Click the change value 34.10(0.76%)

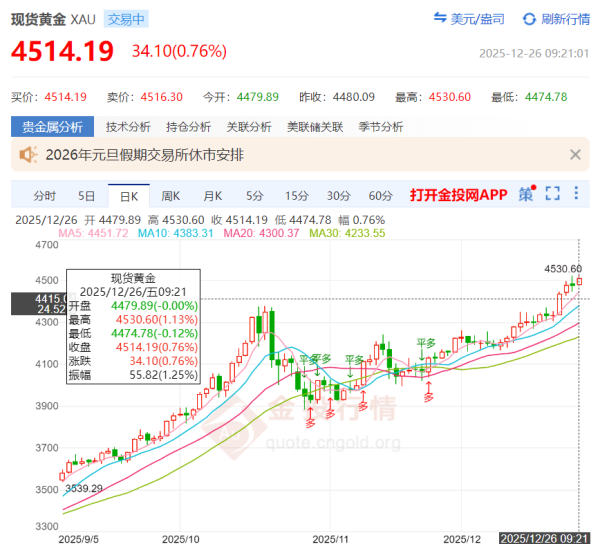click(179, 51)
